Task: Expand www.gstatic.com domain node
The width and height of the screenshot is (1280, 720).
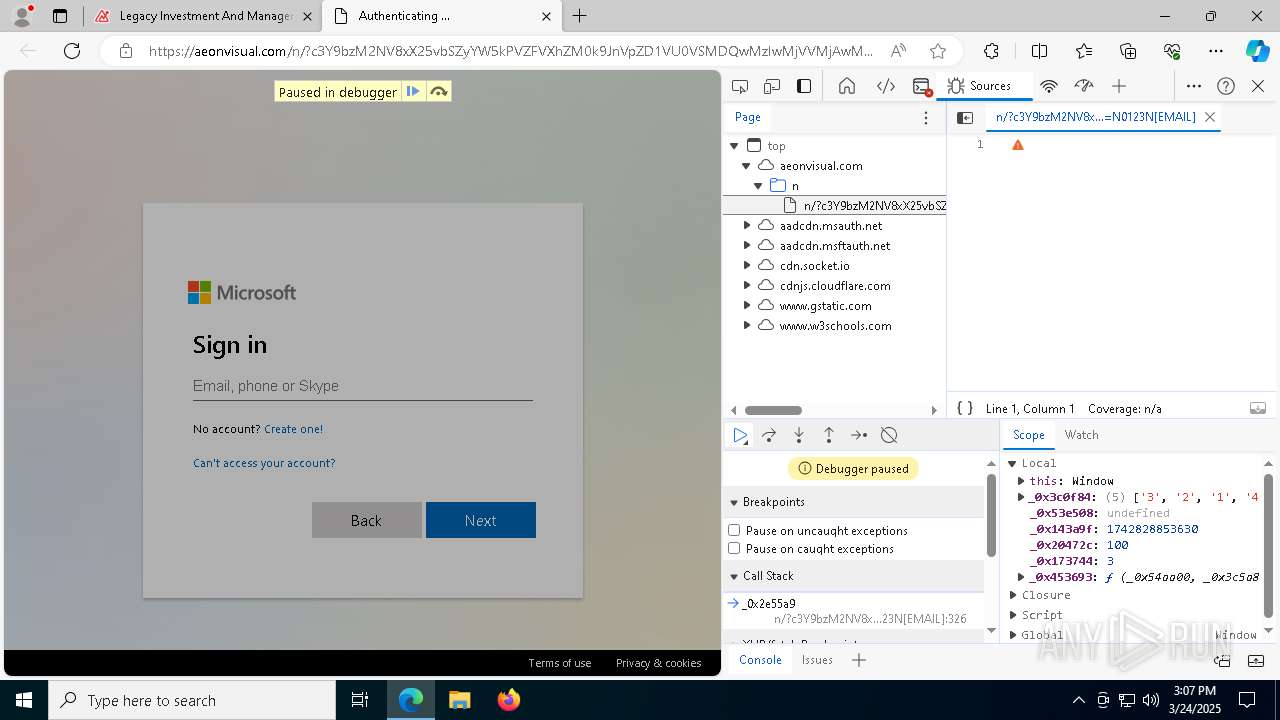Action: [746, 306]
